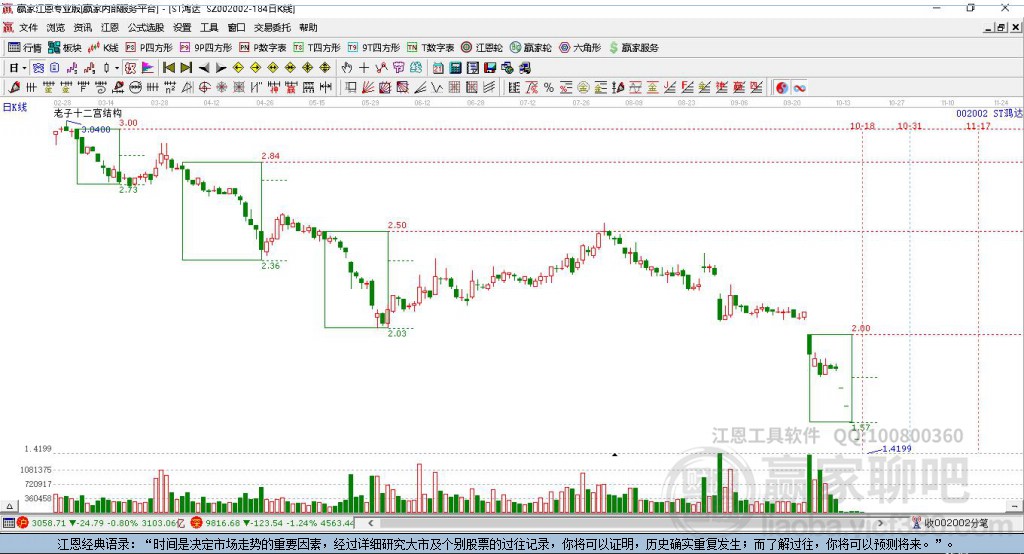Open the 文件 menu
The height and width of the screenshot is (554, 1024).
28,27
